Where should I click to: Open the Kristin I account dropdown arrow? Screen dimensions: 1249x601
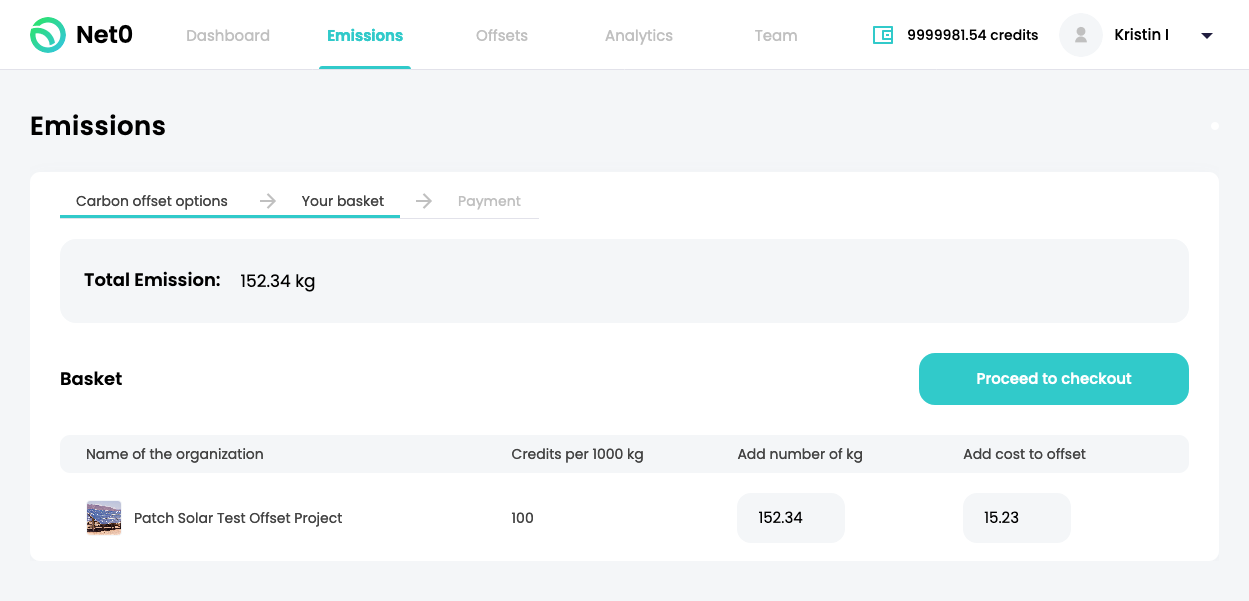tap(1207, 36)
